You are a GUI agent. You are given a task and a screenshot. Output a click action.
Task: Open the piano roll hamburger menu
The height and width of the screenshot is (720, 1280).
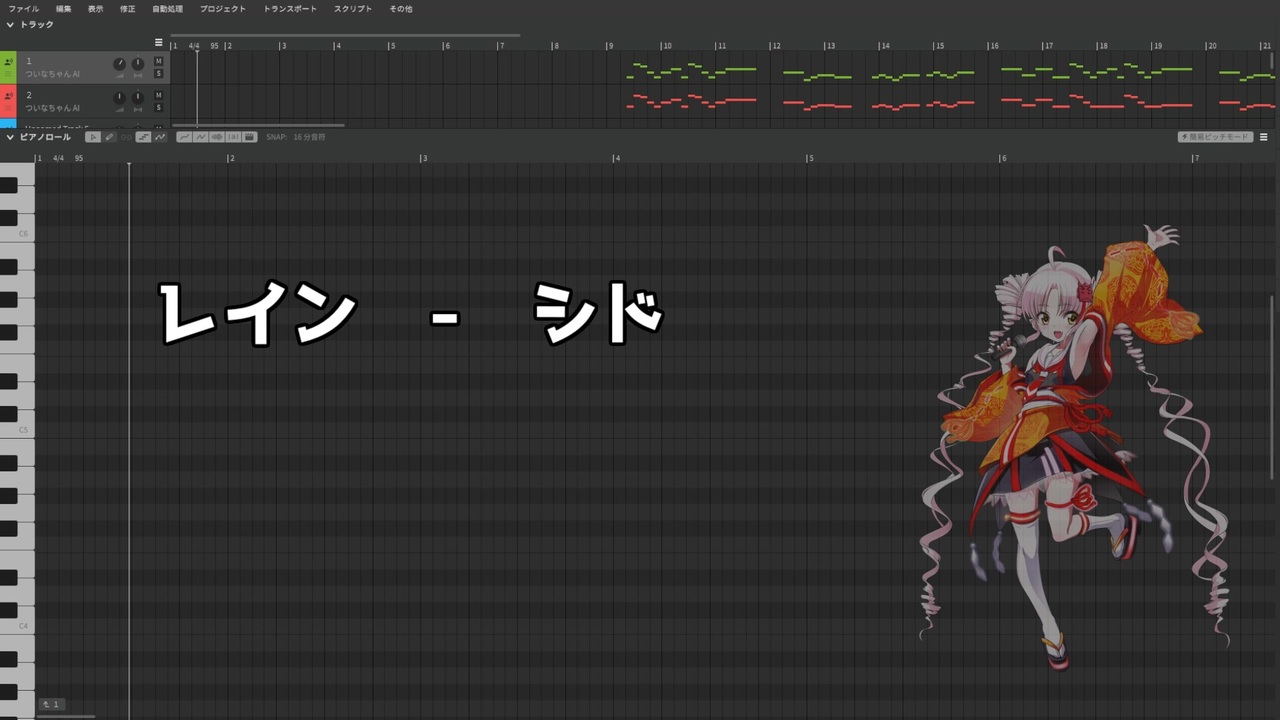1263,137
